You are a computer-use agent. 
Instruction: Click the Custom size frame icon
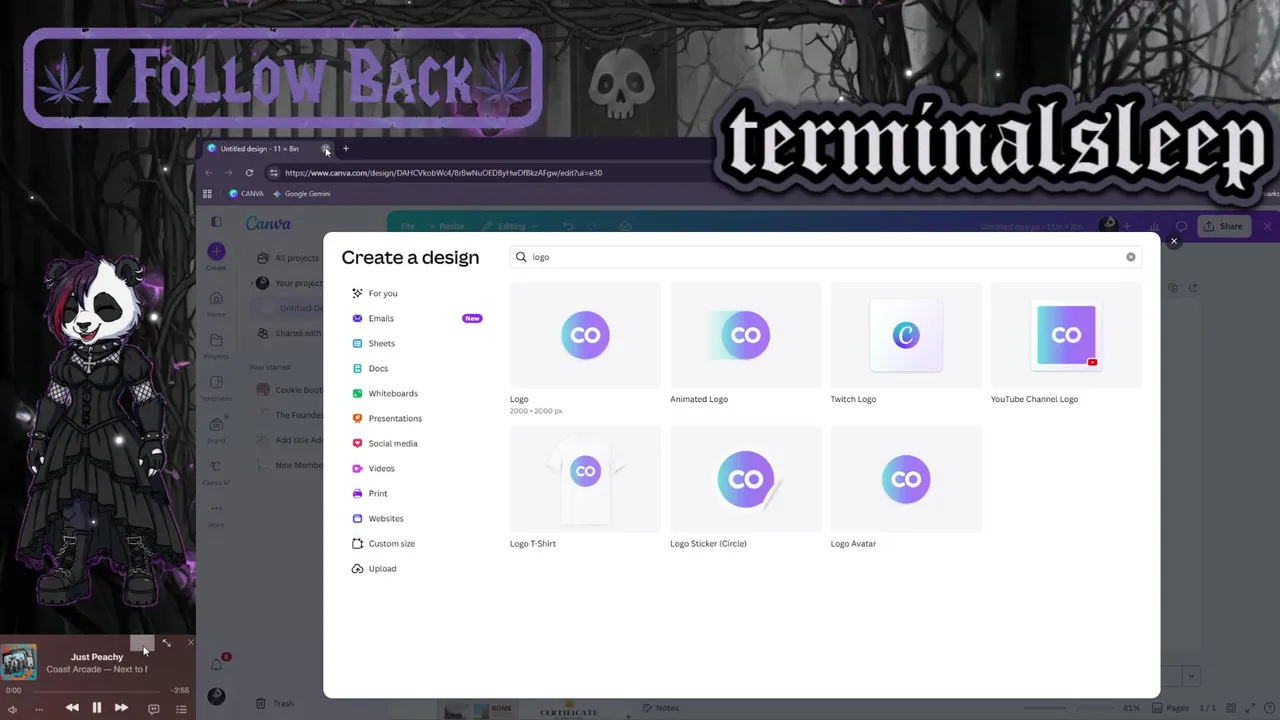(358, 543)
